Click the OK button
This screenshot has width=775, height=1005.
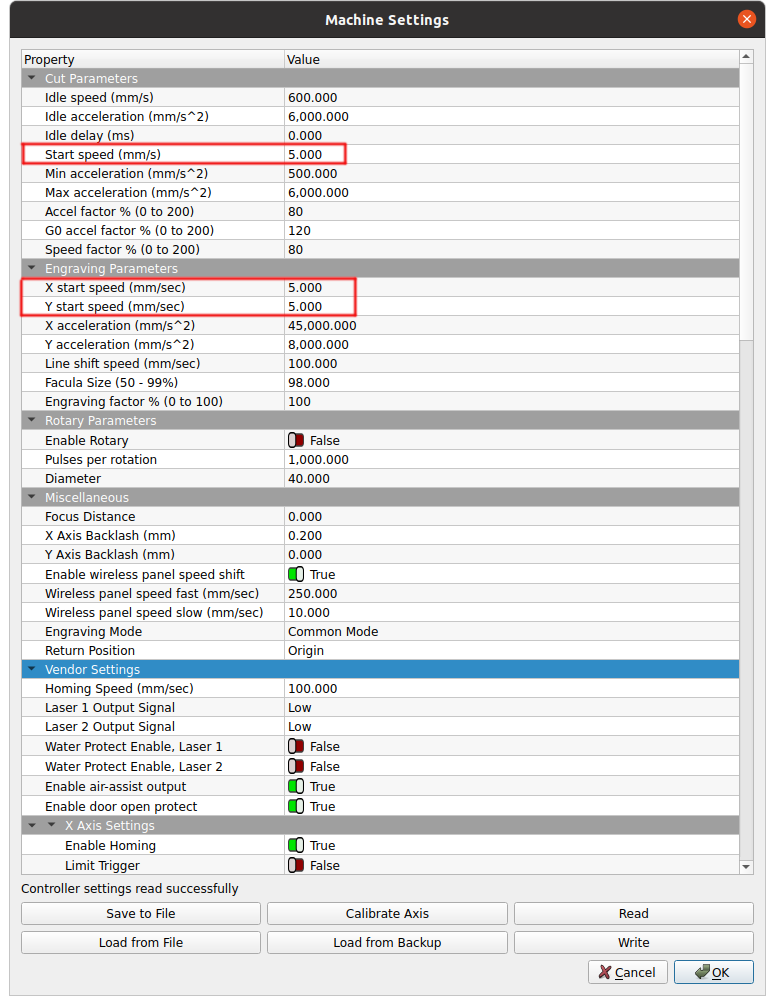[x=713, y=972]
